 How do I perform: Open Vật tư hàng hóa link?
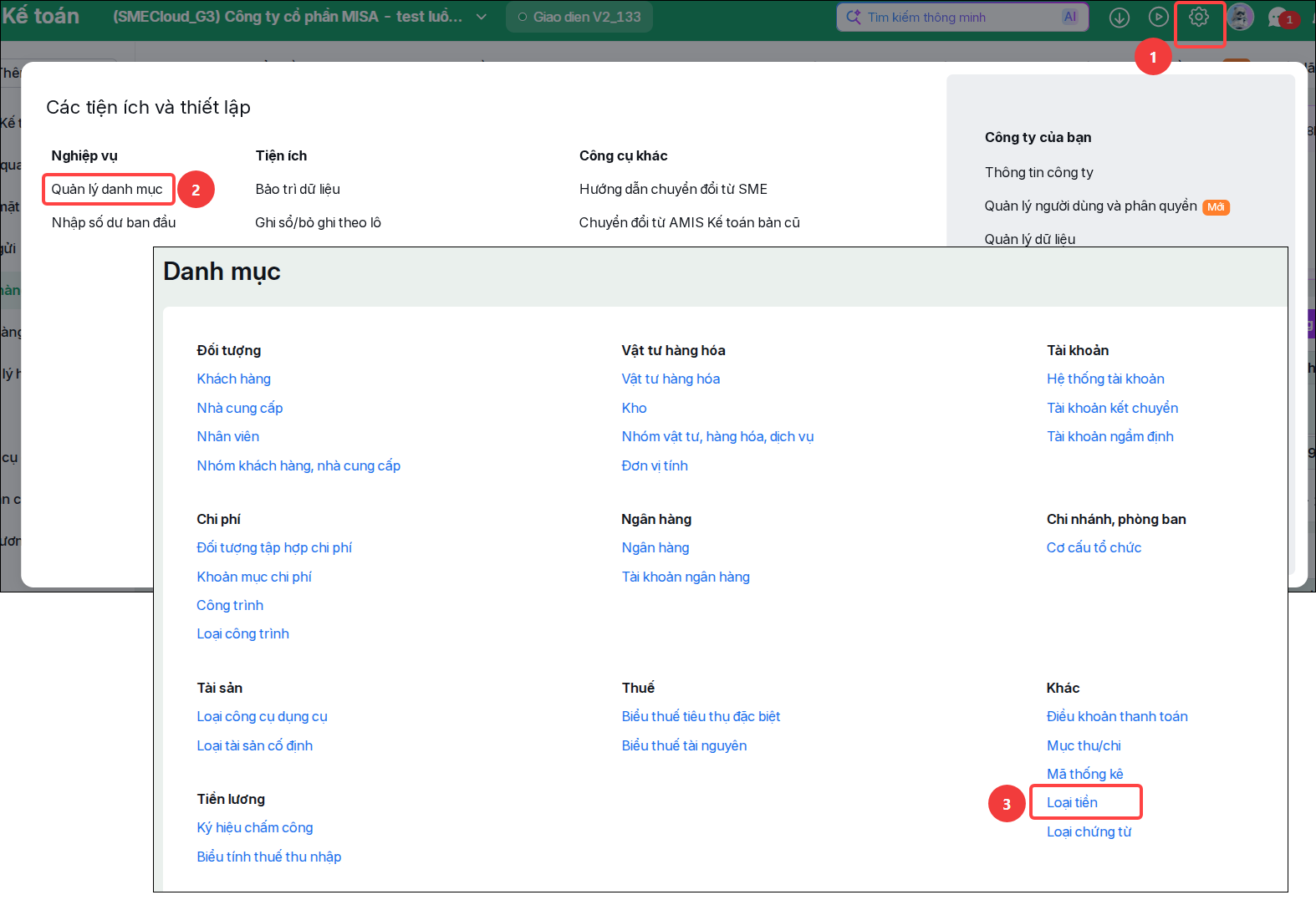pyautogui.click(x=671, y=379)
